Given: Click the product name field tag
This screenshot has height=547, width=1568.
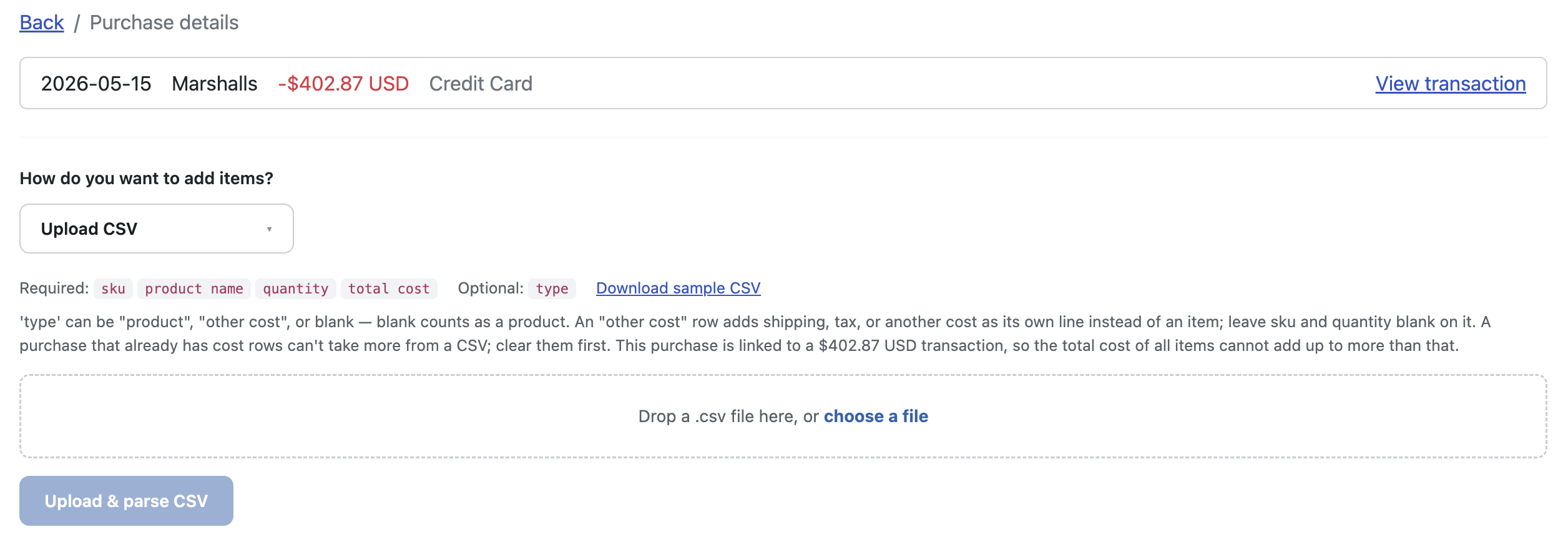Looking at the screenshot, I should point(194,289).
